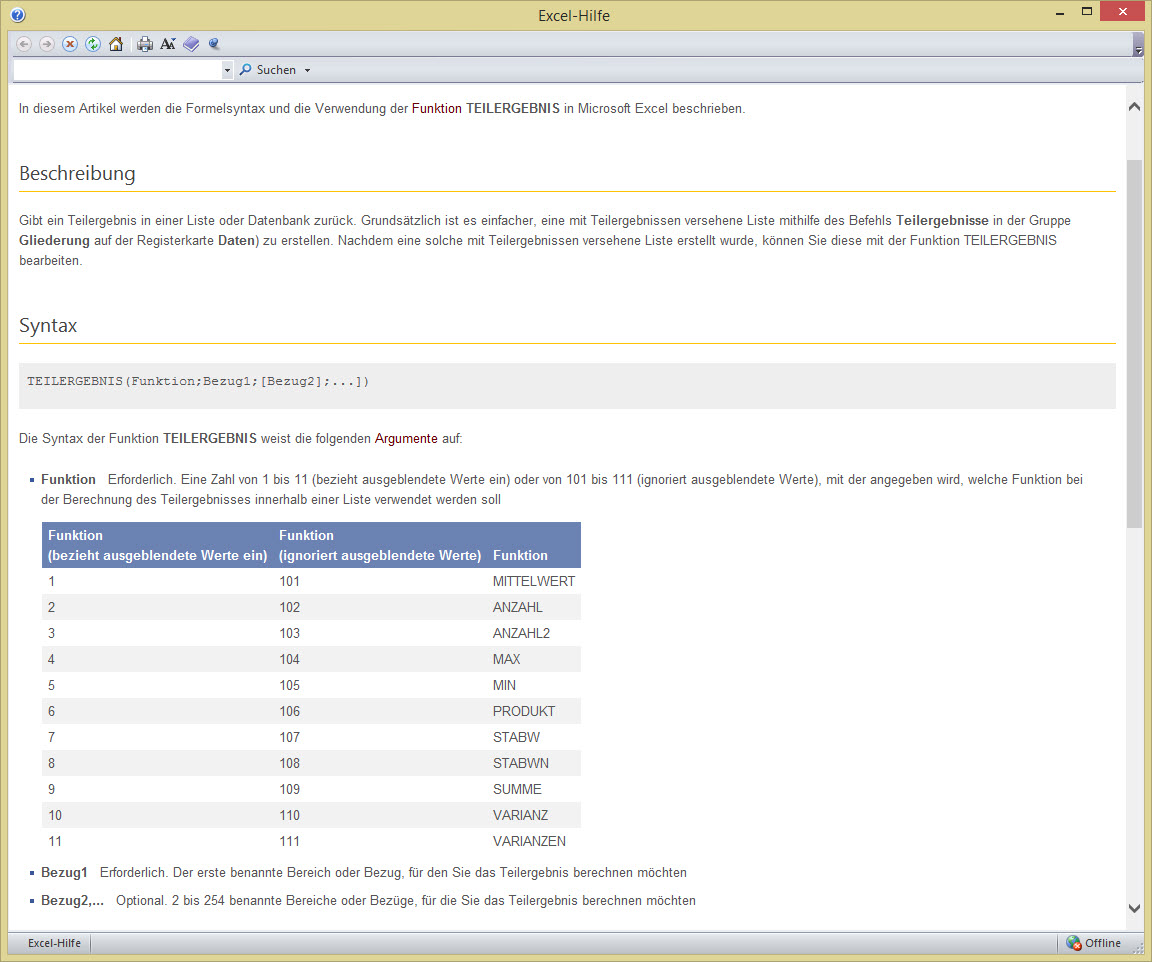Open the toolbar options overflow arrow

click(x=1138, y=47)
